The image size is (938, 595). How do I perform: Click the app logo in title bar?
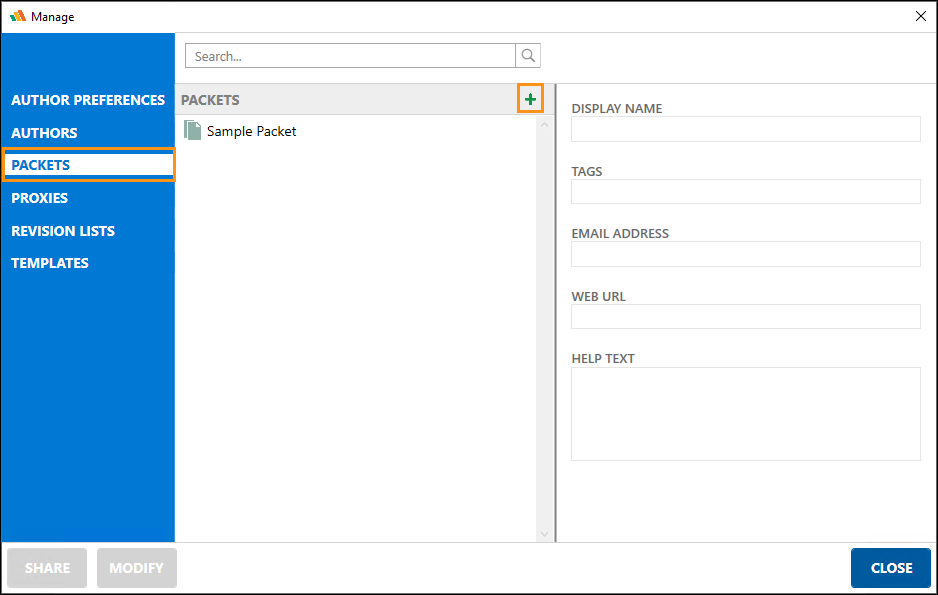pos(18,16)
